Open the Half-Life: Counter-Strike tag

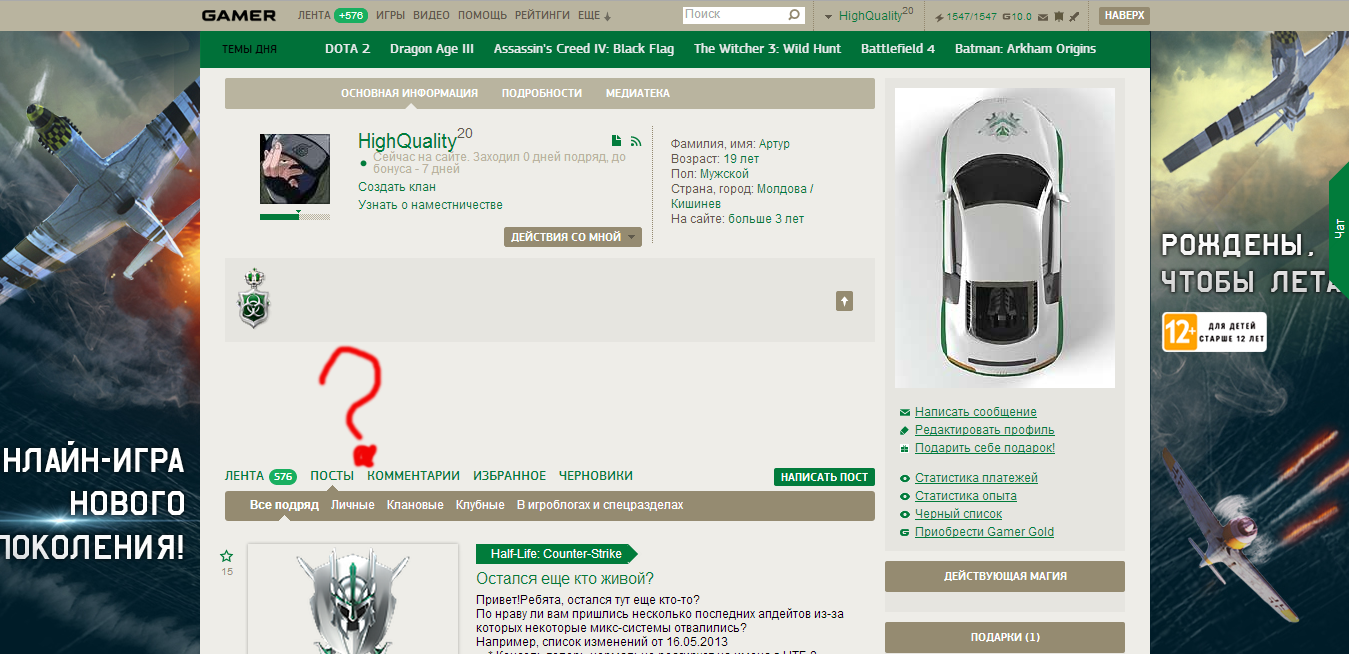coord(556,554)
